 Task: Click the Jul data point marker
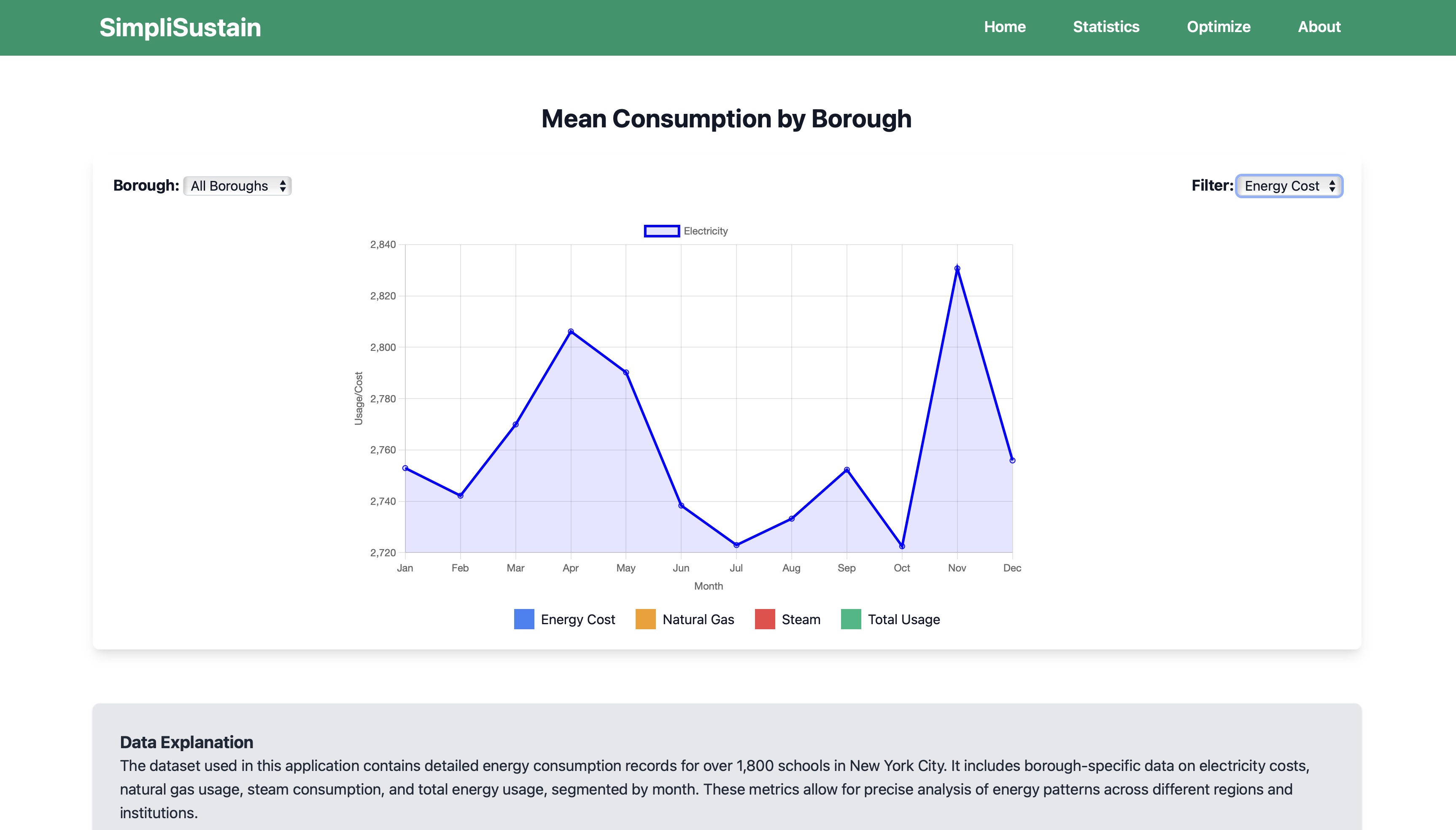click(x=736, y=545)
